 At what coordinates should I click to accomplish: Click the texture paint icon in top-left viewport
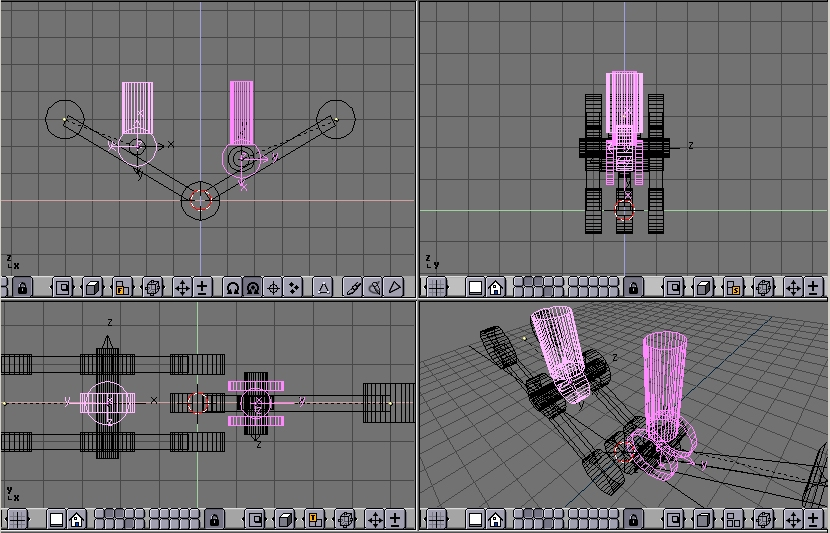[x=374, y=287]
